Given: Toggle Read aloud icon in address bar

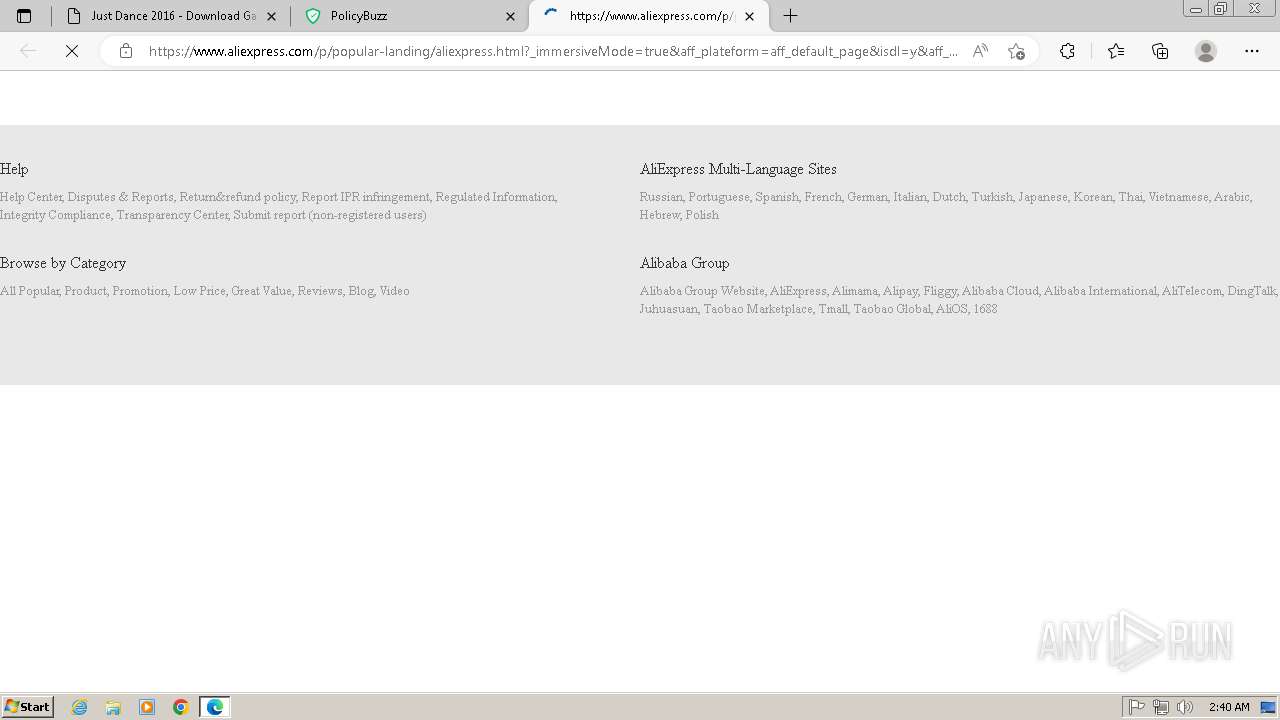Looking at the screenshot, I should [x=980, y=51].
